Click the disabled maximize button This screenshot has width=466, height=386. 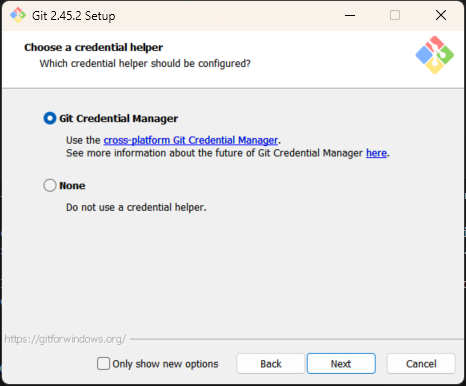[x=395, y=15]
